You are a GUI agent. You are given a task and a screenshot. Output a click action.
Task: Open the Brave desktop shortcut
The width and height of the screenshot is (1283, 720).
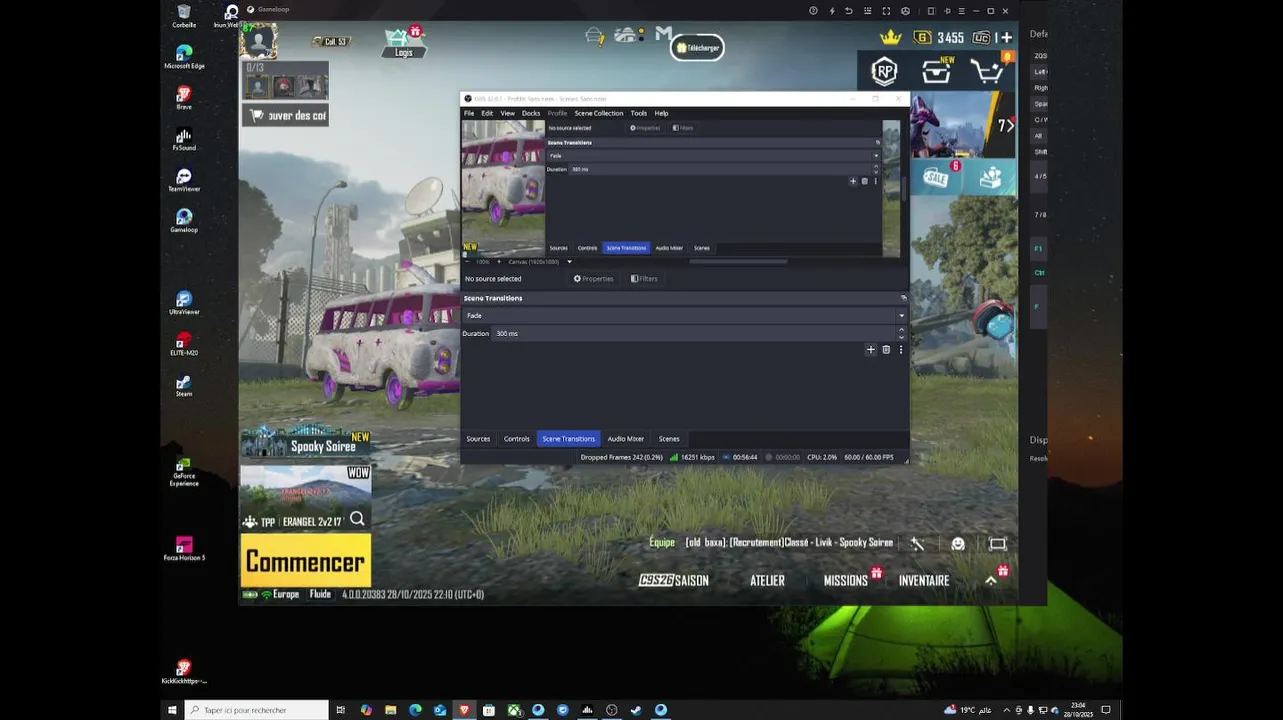[x=184, y=98]
